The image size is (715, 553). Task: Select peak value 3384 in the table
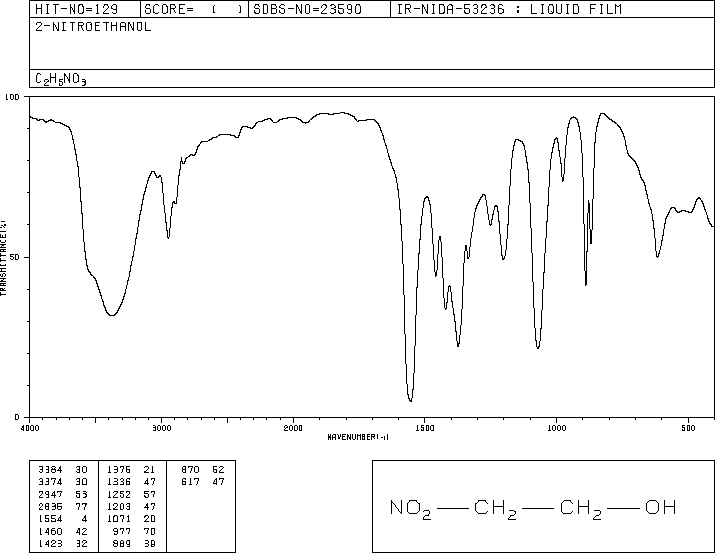[49, 470]
